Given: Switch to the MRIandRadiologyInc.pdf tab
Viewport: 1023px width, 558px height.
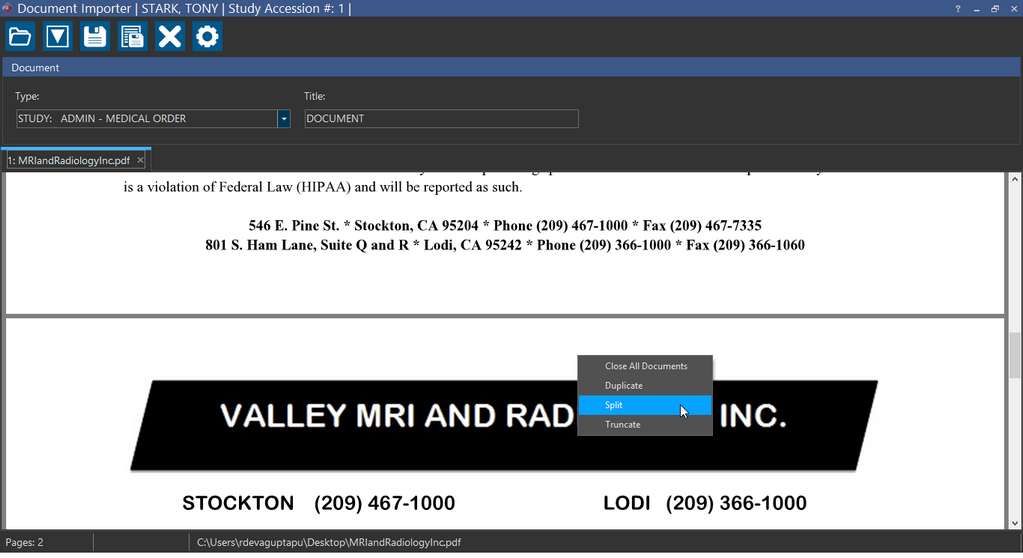Looking at the screenshot, I should 68,160.
